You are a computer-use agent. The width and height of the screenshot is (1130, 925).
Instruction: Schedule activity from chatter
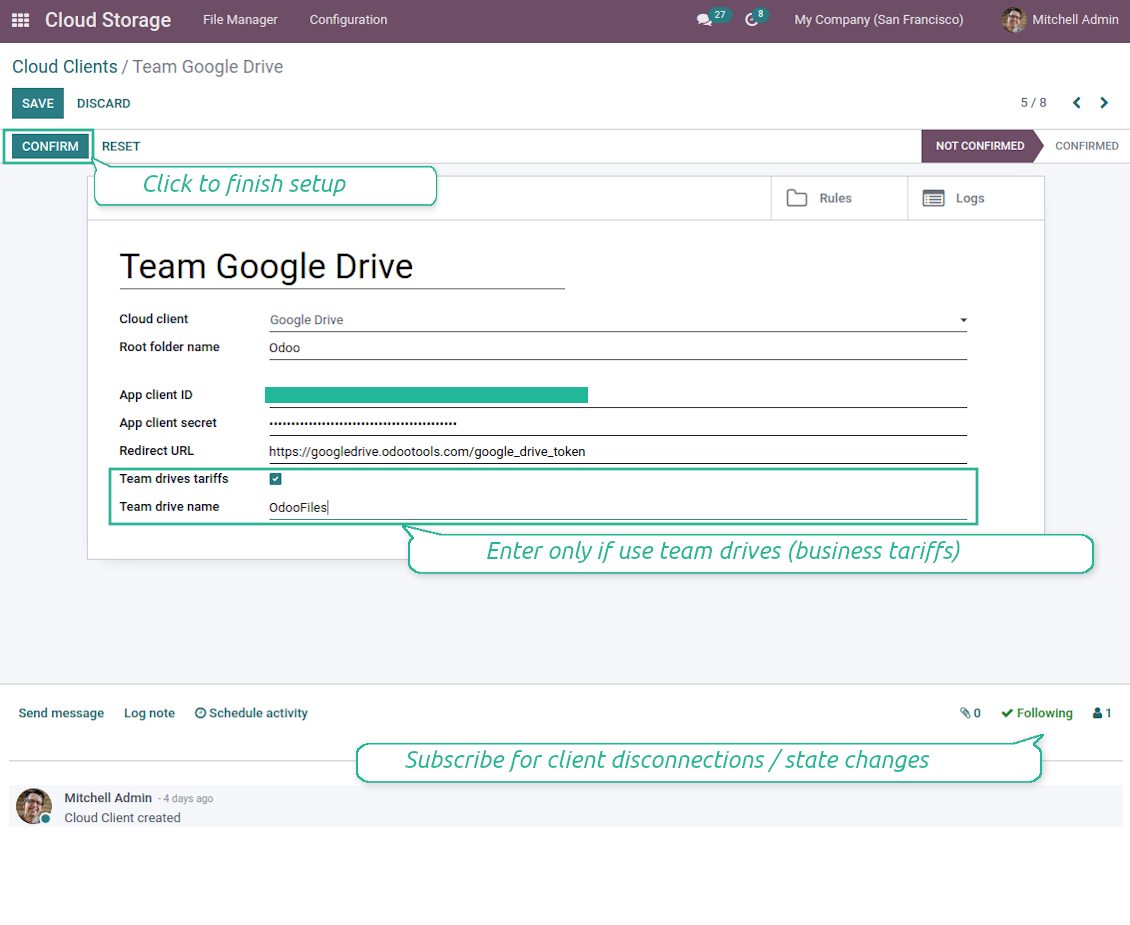coord(251,713)
